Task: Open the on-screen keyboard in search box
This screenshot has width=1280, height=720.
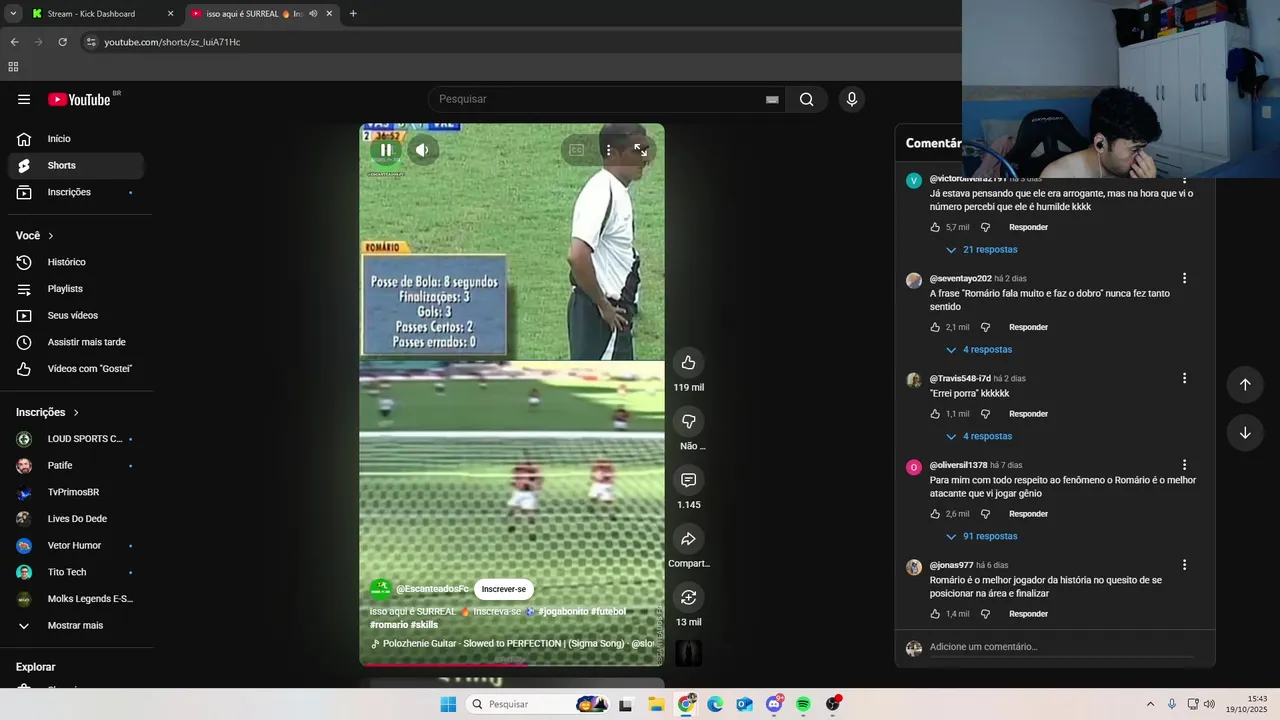Action: coord(772,99)
